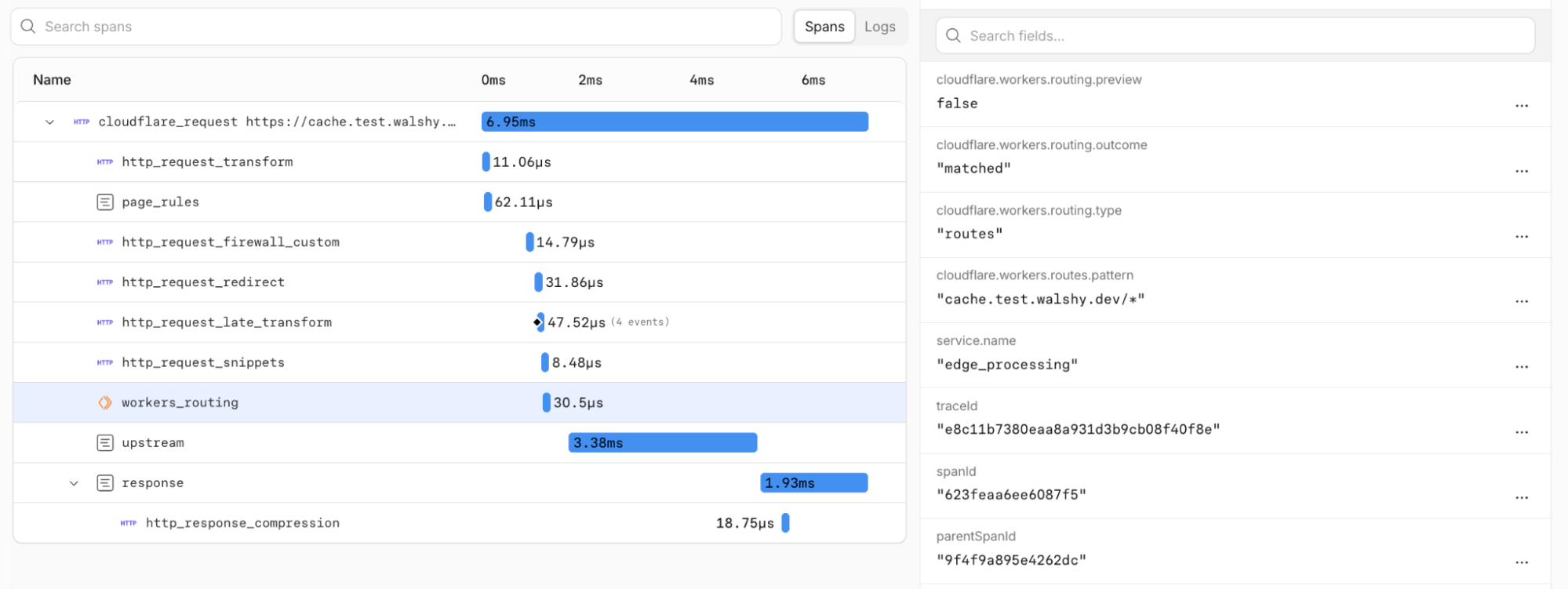
Task: Focus the Search fields input field
Action: click(x=1235, y=36)
